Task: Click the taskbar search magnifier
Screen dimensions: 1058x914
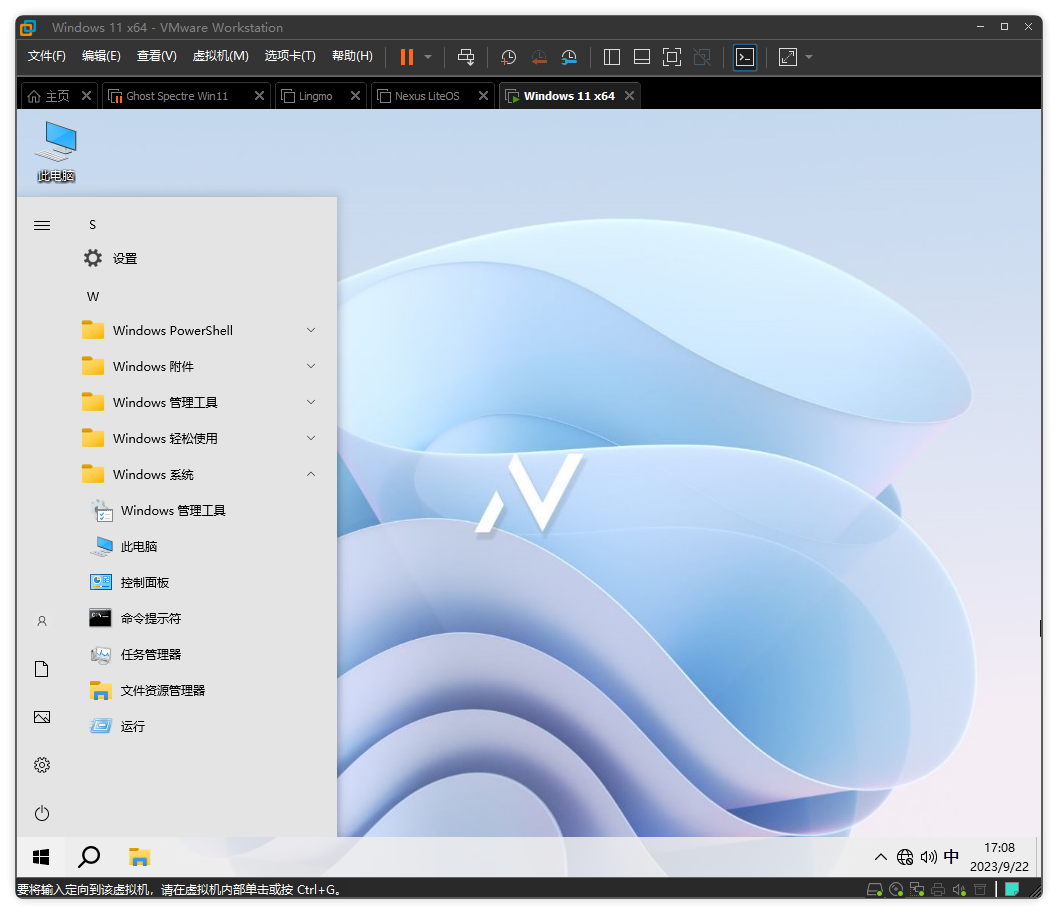Action: [x=89, y=857]
